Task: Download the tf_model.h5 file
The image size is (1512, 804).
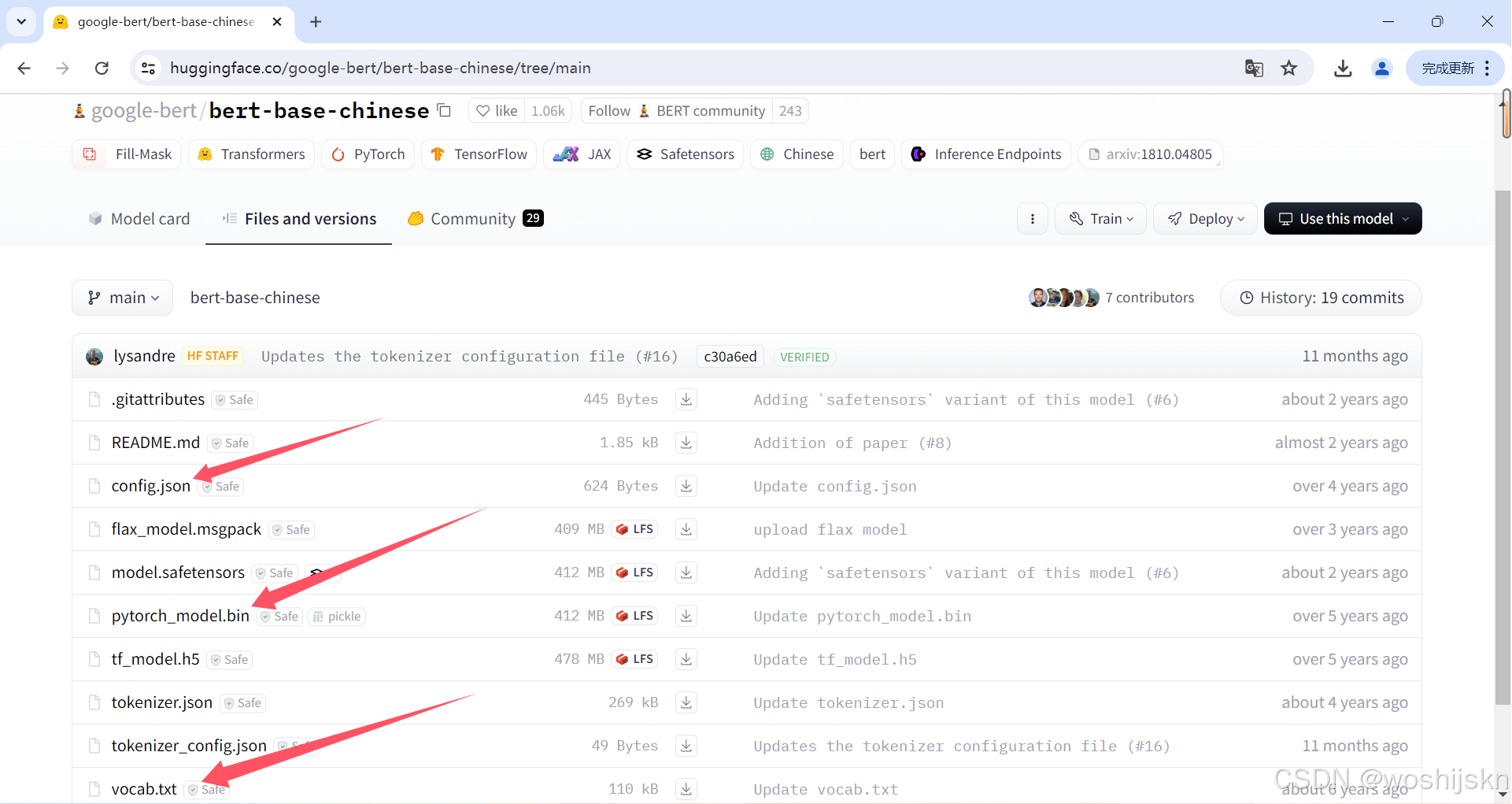Action: (x=686, y=659)
